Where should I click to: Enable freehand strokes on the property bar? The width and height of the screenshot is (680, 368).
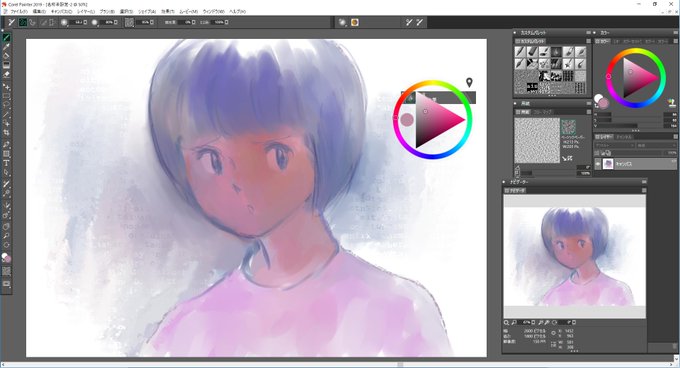[x=23, y=22]
